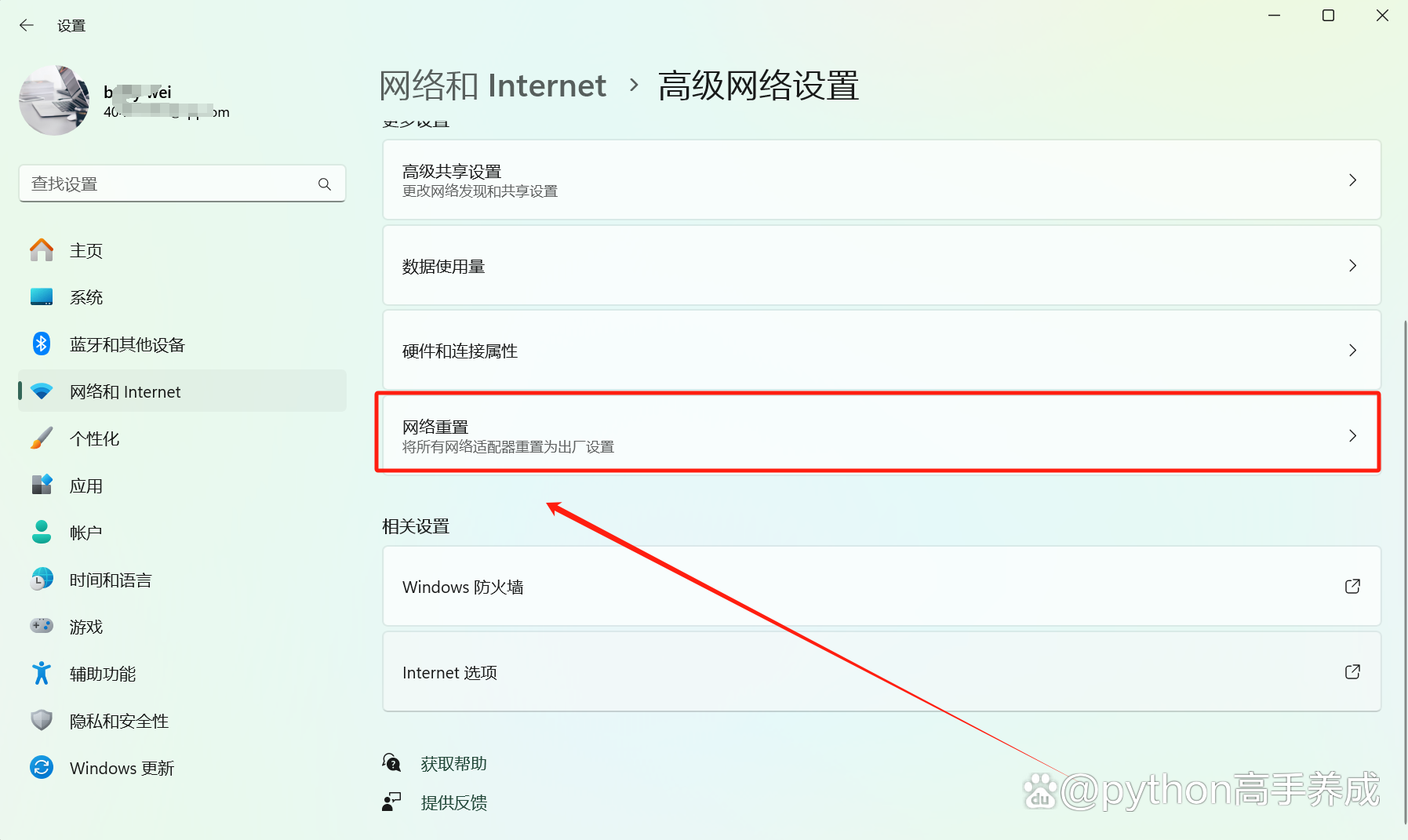Go to 系统 settings

point(182,297)
